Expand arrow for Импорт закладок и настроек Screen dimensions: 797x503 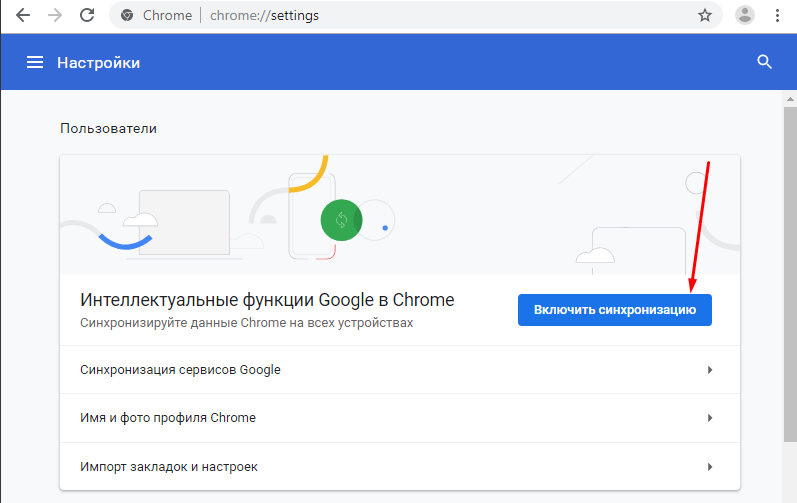tap(710, 467)
